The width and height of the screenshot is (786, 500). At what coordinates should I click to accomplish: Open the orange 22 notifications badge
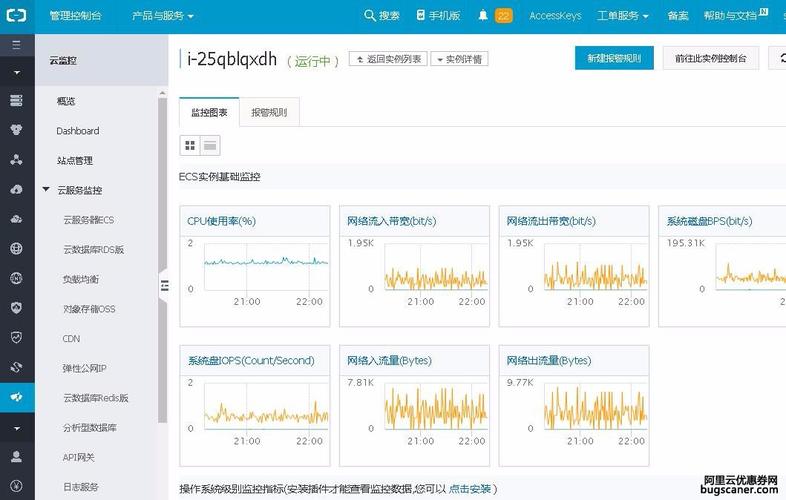pyautogui.click(x=503, y=16)
